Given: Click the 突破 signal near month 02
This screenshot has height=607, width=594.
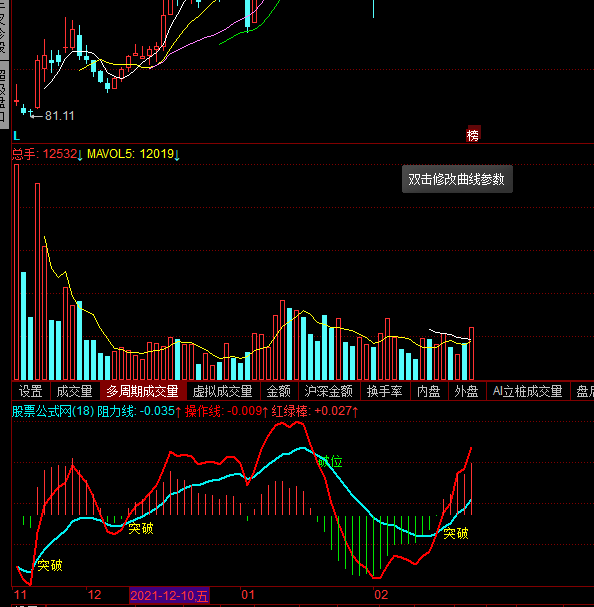Looking at the screenshot, I should click(456, 533).
